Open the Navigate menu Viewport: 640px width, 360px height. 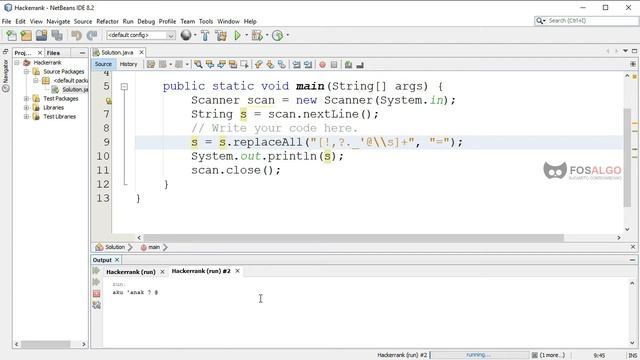[x=58, y=21]
